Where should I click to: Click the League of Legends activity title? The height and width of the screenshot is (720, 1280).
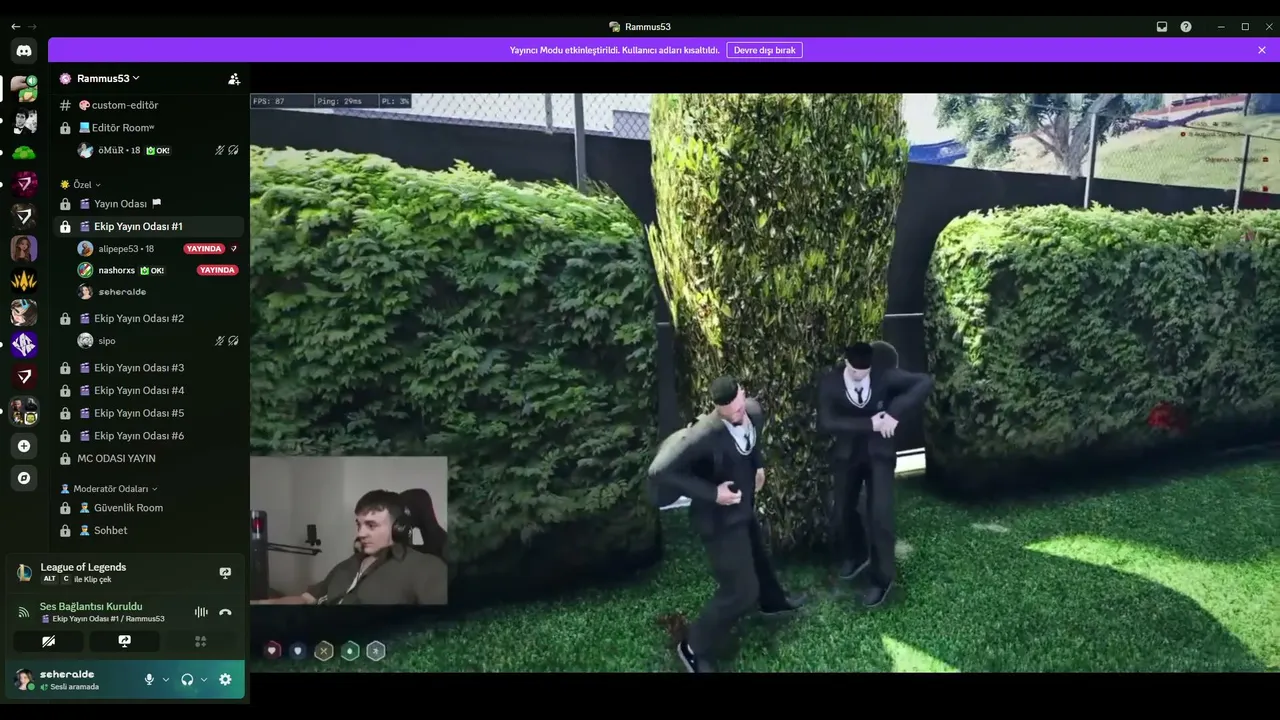[x=83, y=567]
